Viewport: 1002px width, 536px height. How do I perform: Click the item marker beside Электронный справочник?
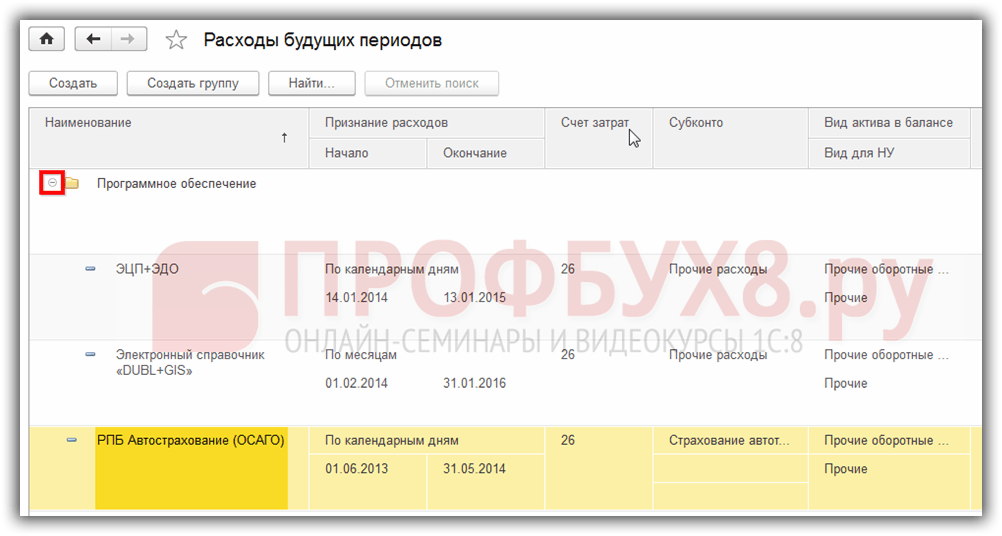click(x=90, y=355)
